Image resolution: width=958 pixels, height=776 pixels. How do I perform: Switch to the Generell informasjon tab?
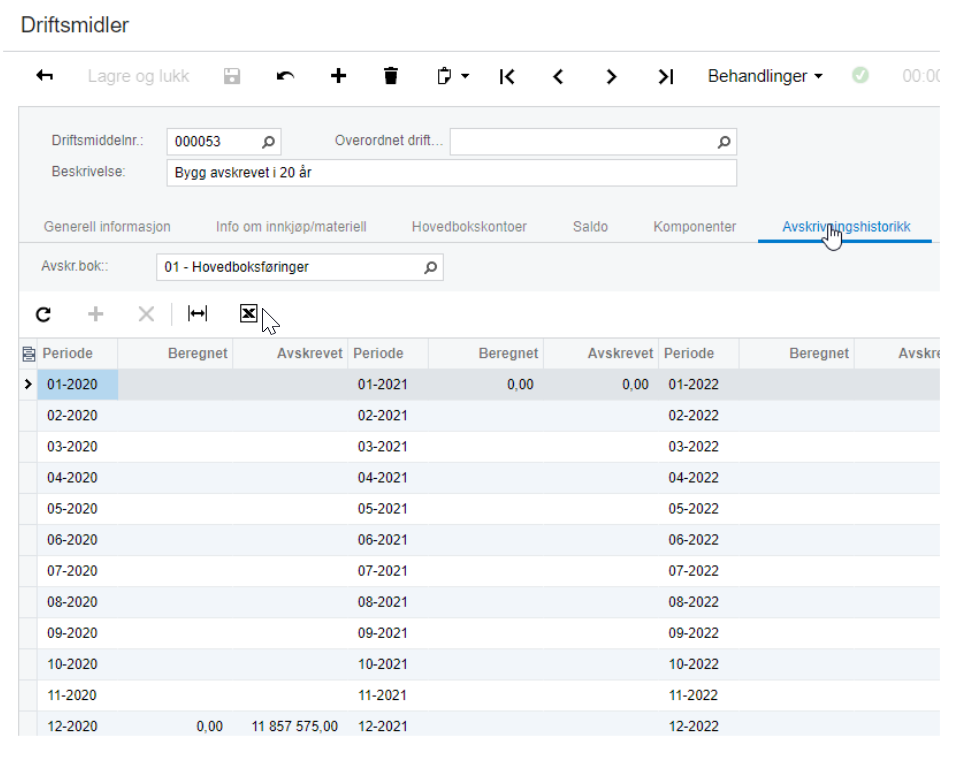click(x=107, y=227)
